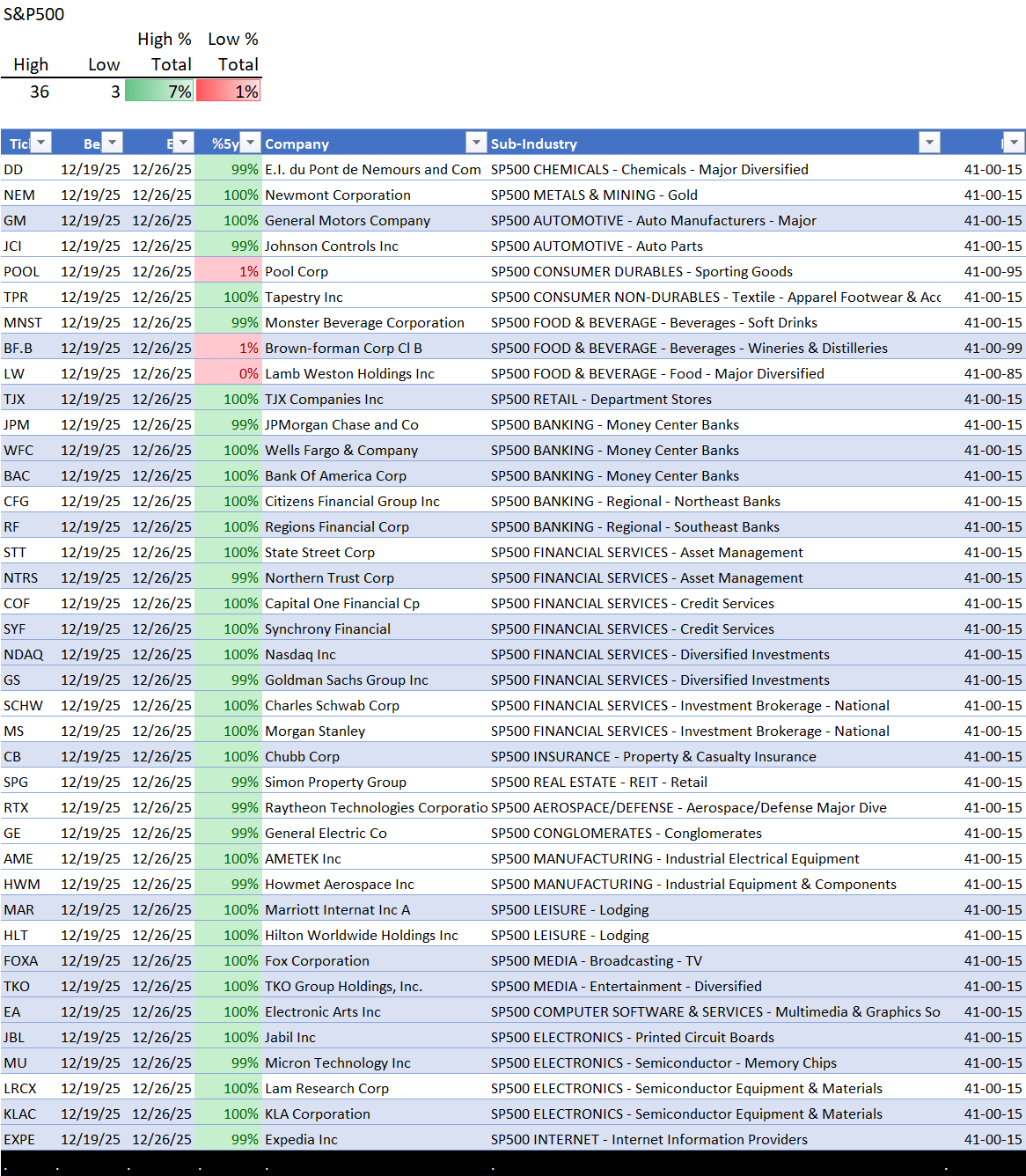Image resolution: width=1026 pixels, height=1176 pixels.
Task: Open the Tic column filter dropdown
Action: point(41,143)
